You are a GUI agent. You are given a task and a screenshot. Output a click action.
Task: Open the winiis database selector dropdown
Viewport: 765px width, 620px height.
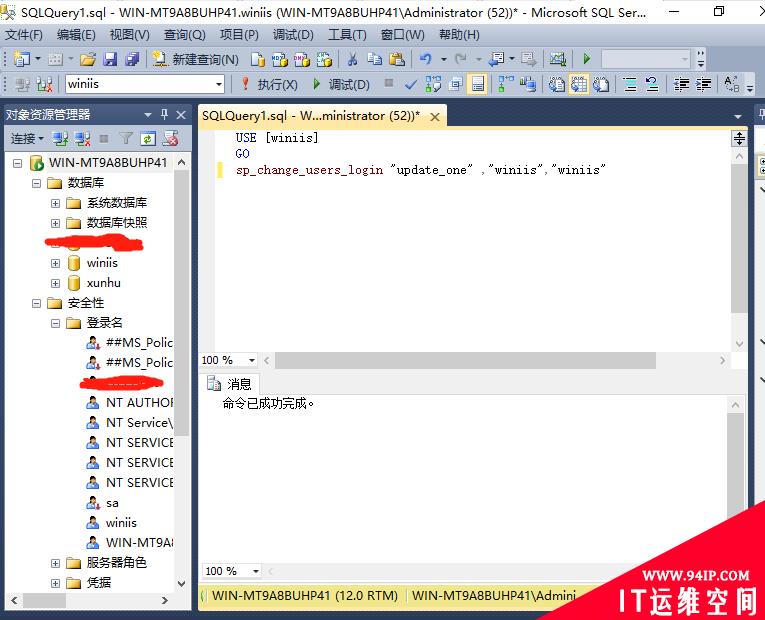click(219, 84)
